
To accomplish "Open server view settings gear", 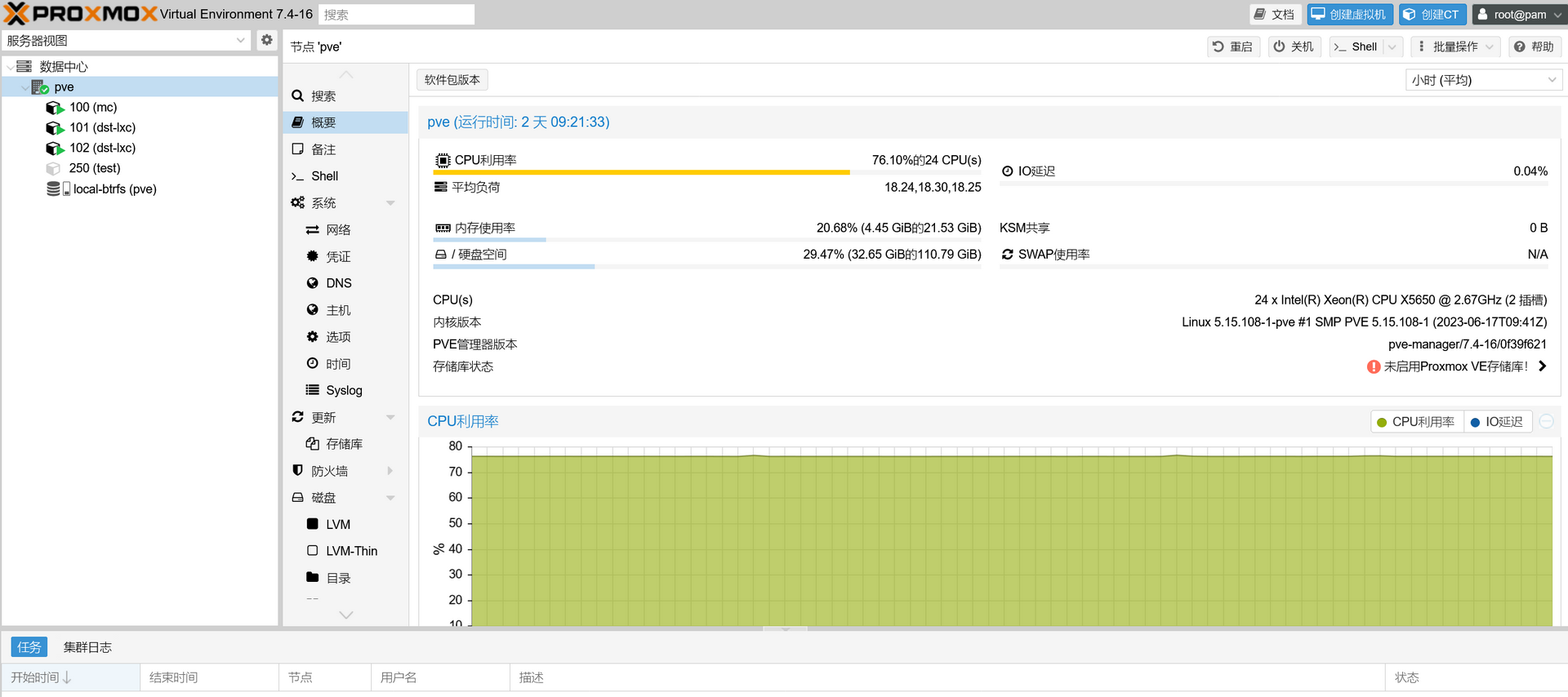I will click(266, 39).
